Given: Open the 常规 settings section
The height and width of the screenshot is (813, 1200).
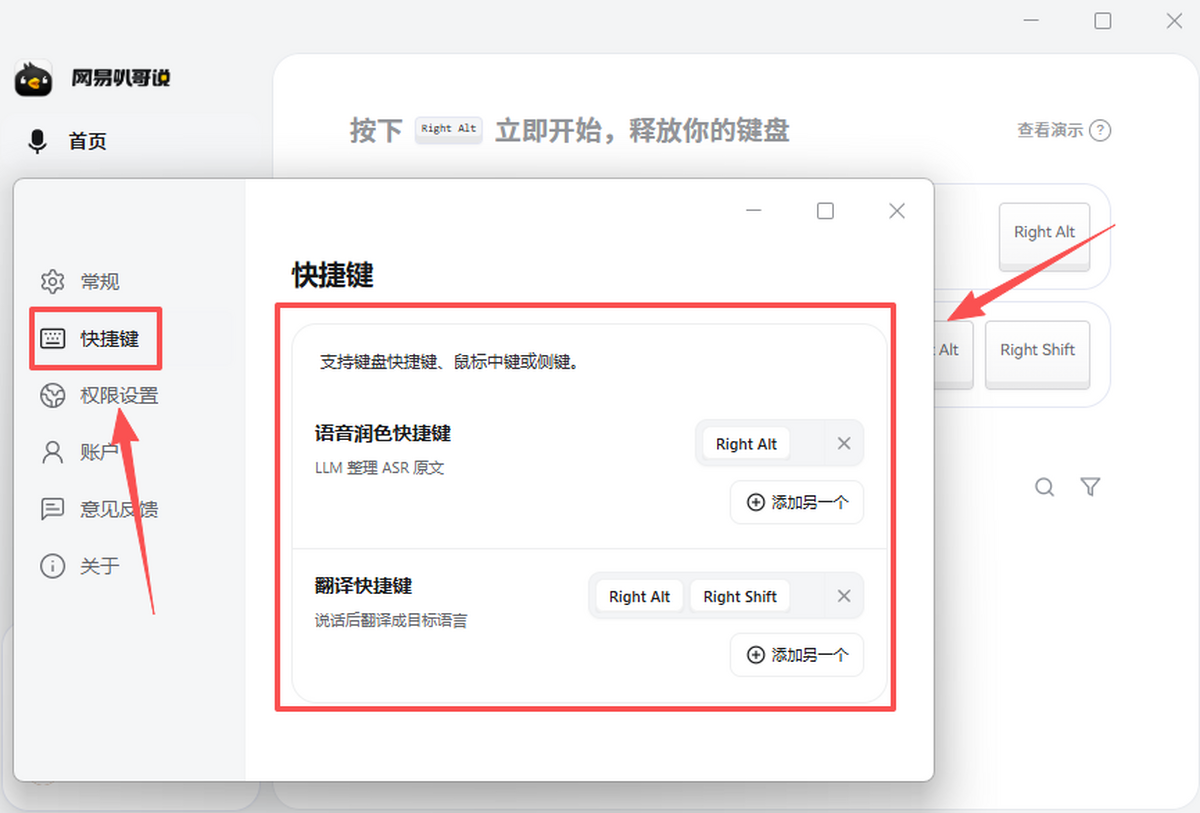Looking at the screenshot, I should [80, 282].
